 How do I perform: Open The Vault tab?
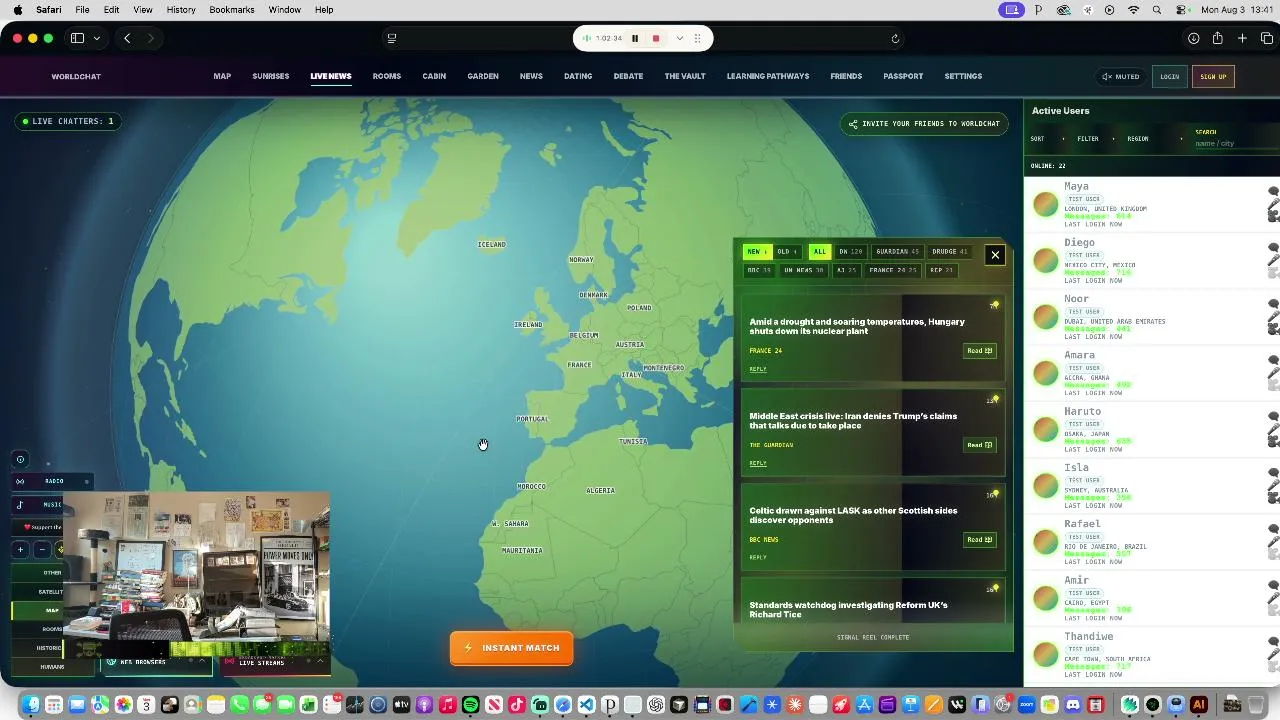(685, 76)
